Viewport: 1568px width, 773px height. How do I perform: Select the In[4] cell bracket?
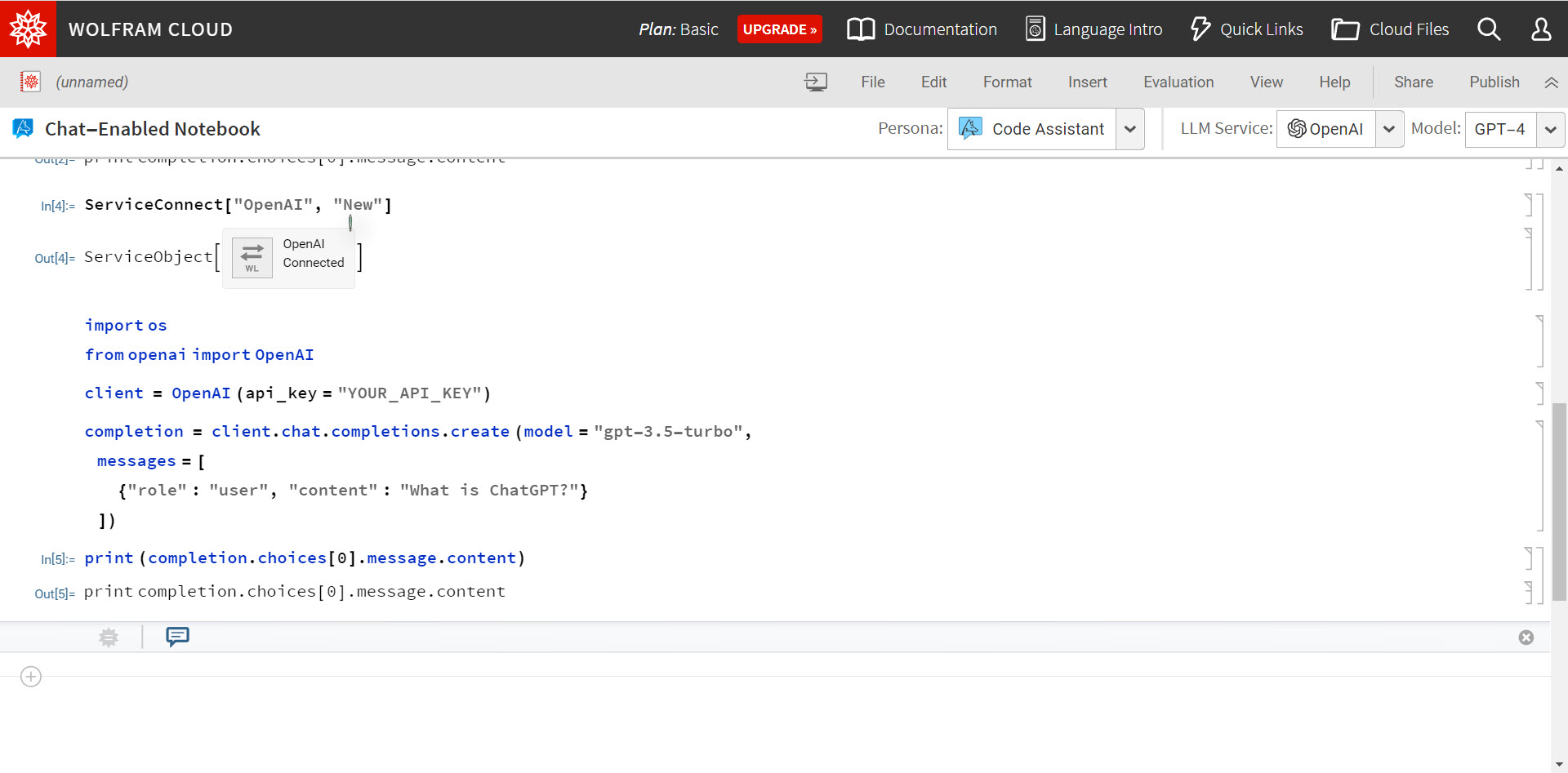click(x=1528, y=204)
